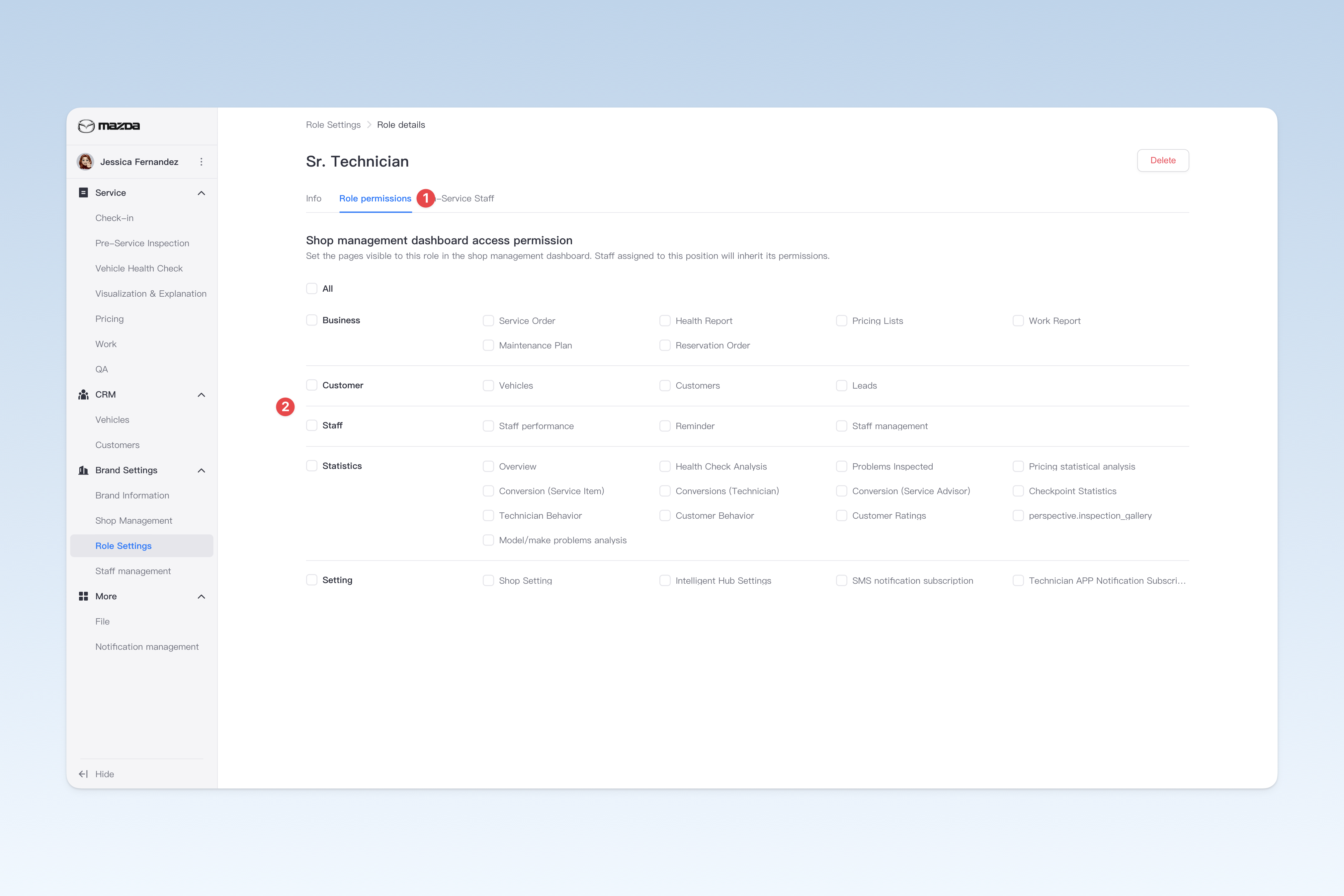Open Check-in in the sidebar

[114, 218]
